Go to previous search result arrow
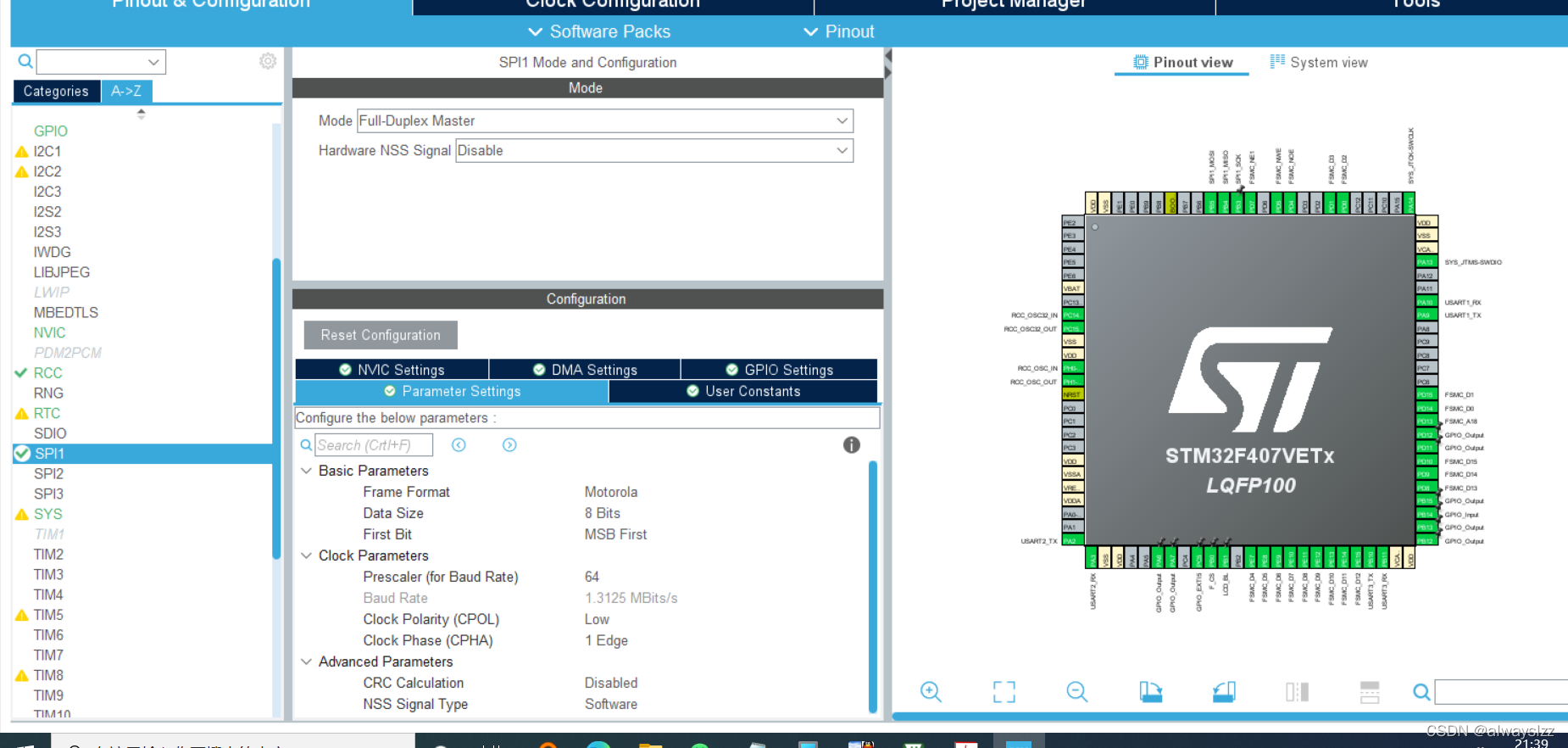Screen dimensions: 1568x748 pos(459,445)
